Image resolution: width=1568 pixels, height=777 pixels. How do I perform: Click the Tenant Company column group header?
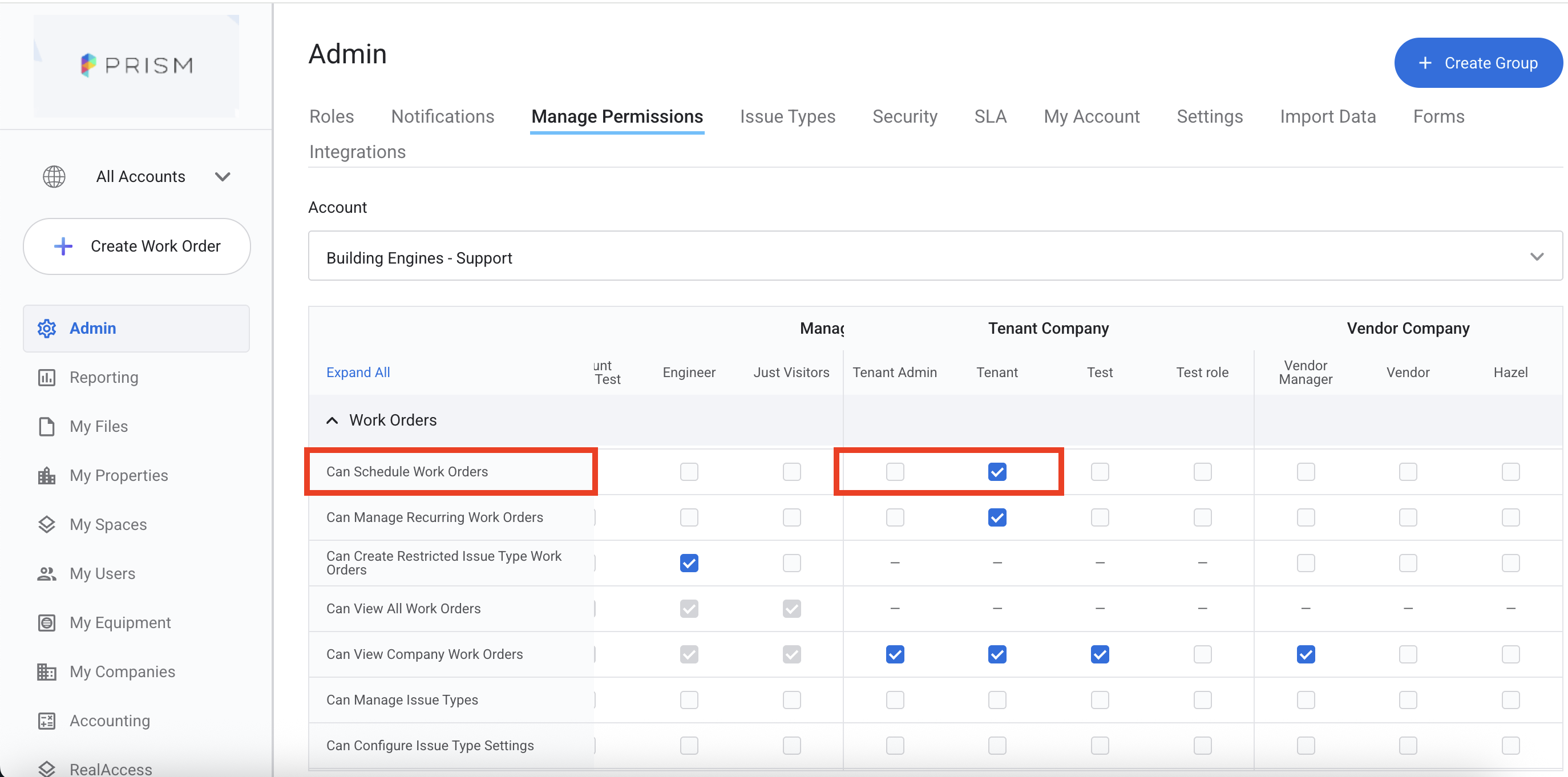point(1048,329)
